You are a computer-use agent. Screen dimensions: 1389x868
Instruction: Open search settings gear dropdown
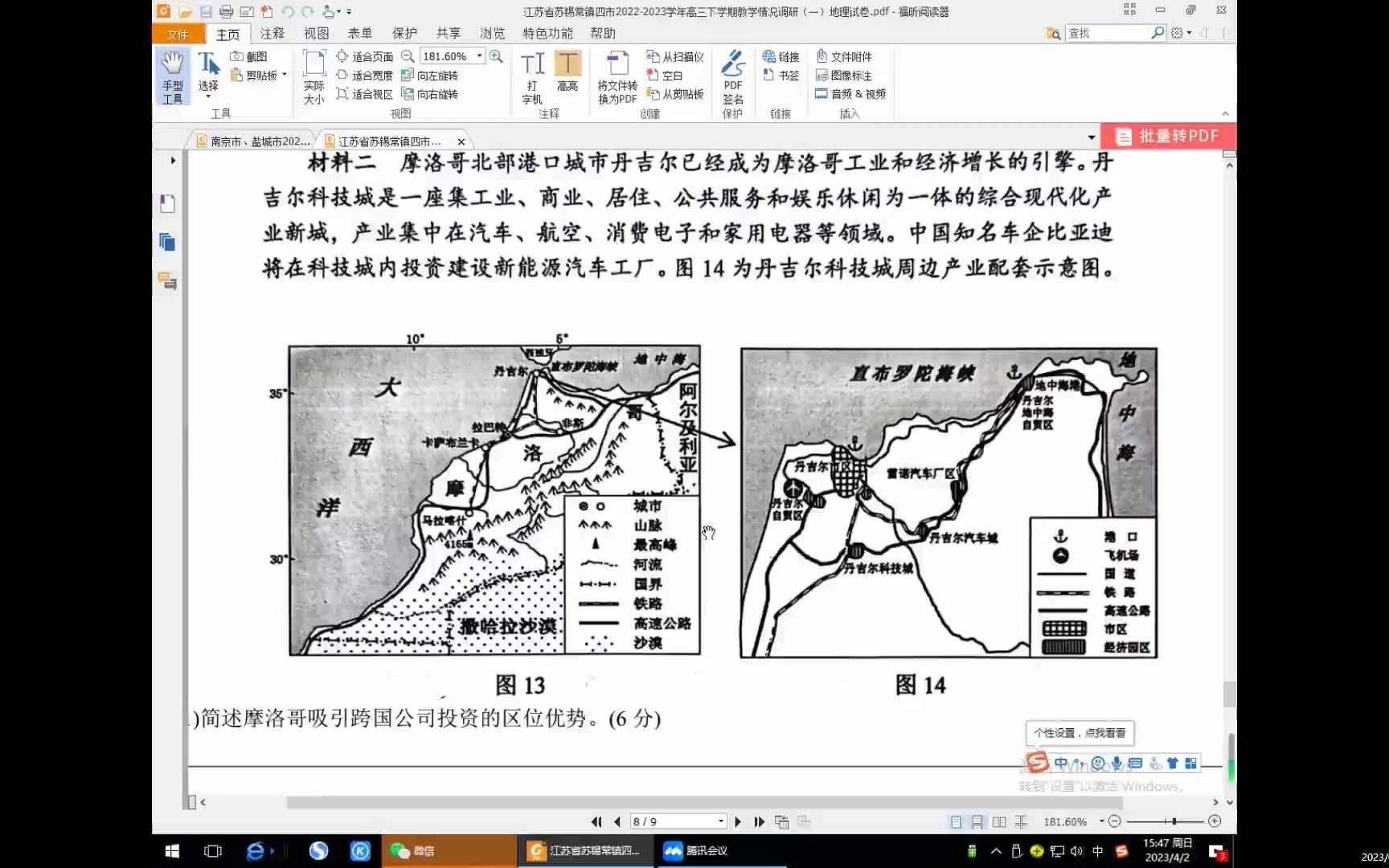click(1182, 33)
